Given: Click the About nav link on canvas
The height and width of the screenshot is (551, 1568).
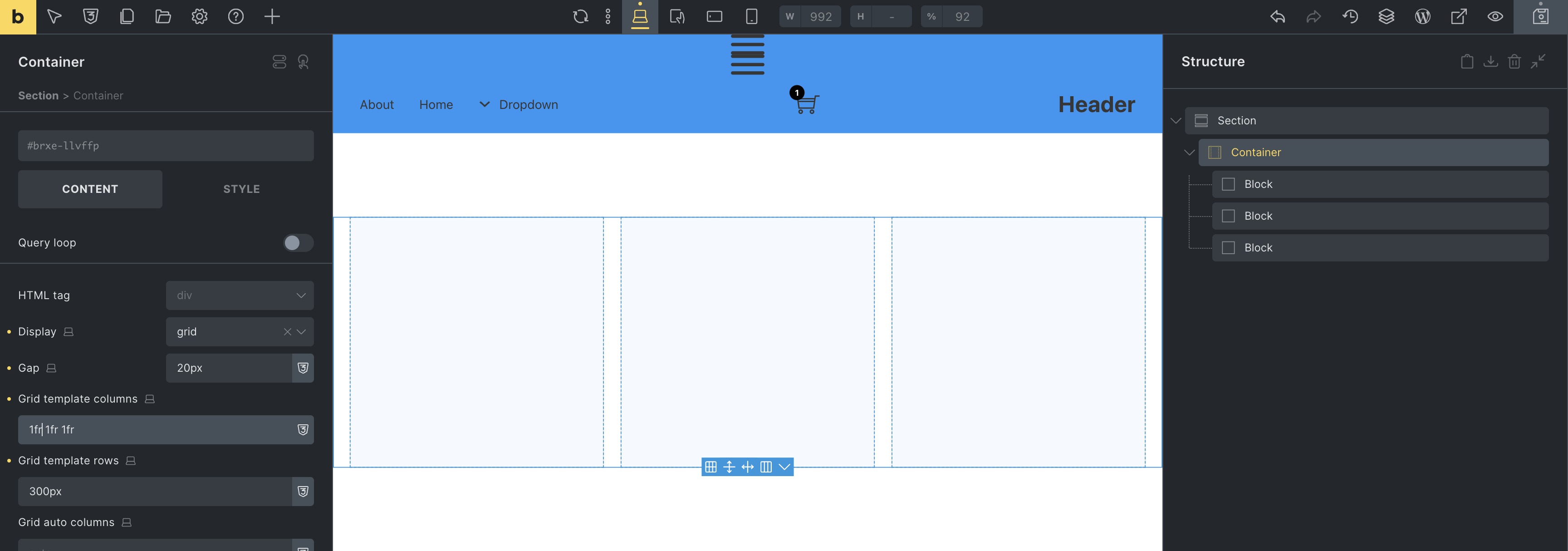Looking at the screenshot, I should [x=377, y=105].
